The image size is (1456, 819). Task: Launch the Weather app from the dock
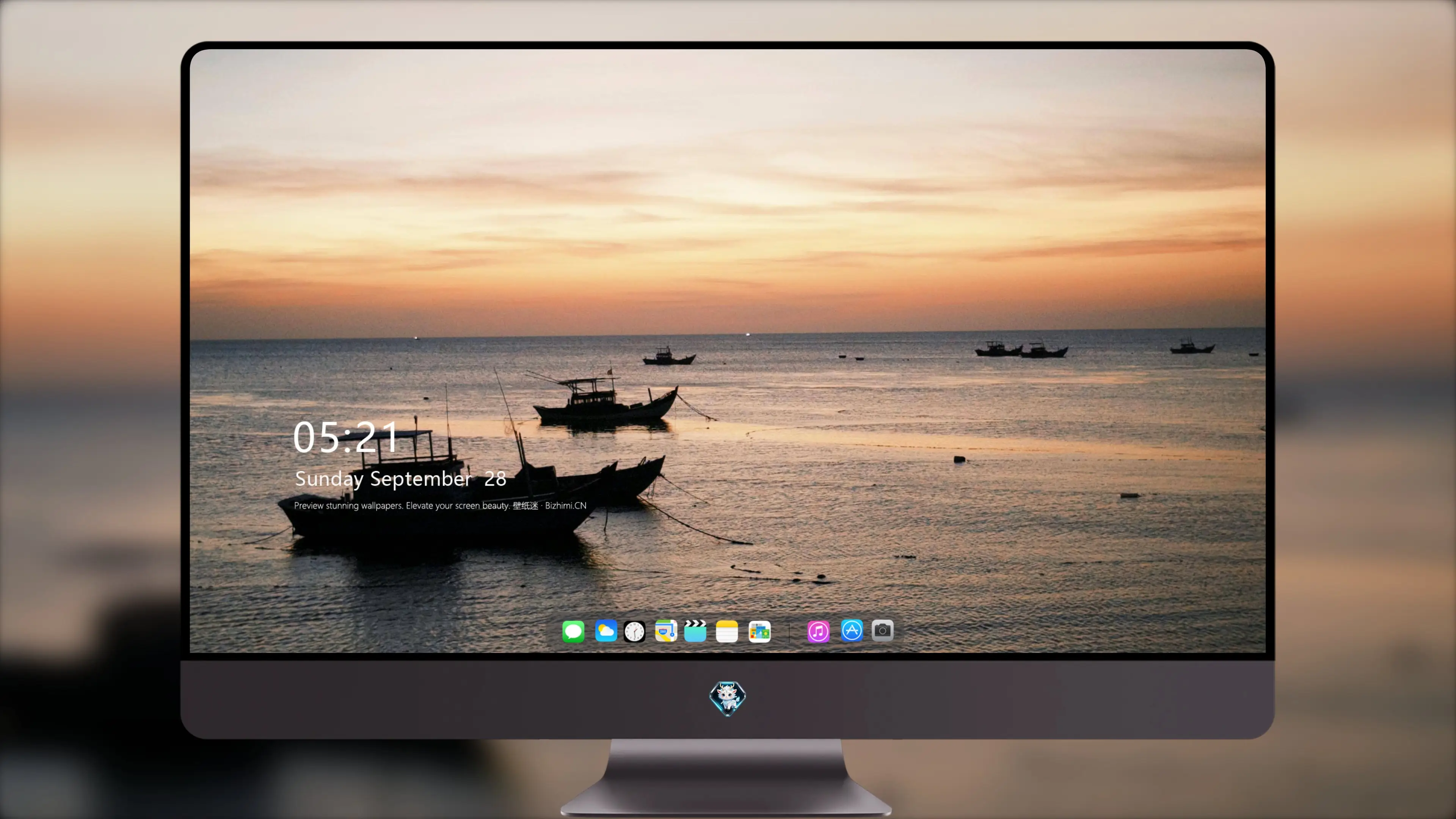click(606, 631)
